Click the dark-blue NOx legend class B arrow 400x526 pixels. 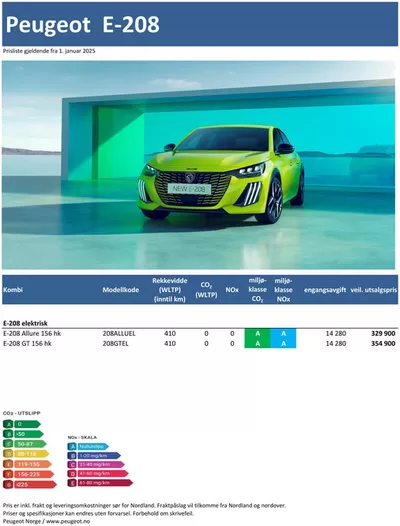click(x=94, y=456)
